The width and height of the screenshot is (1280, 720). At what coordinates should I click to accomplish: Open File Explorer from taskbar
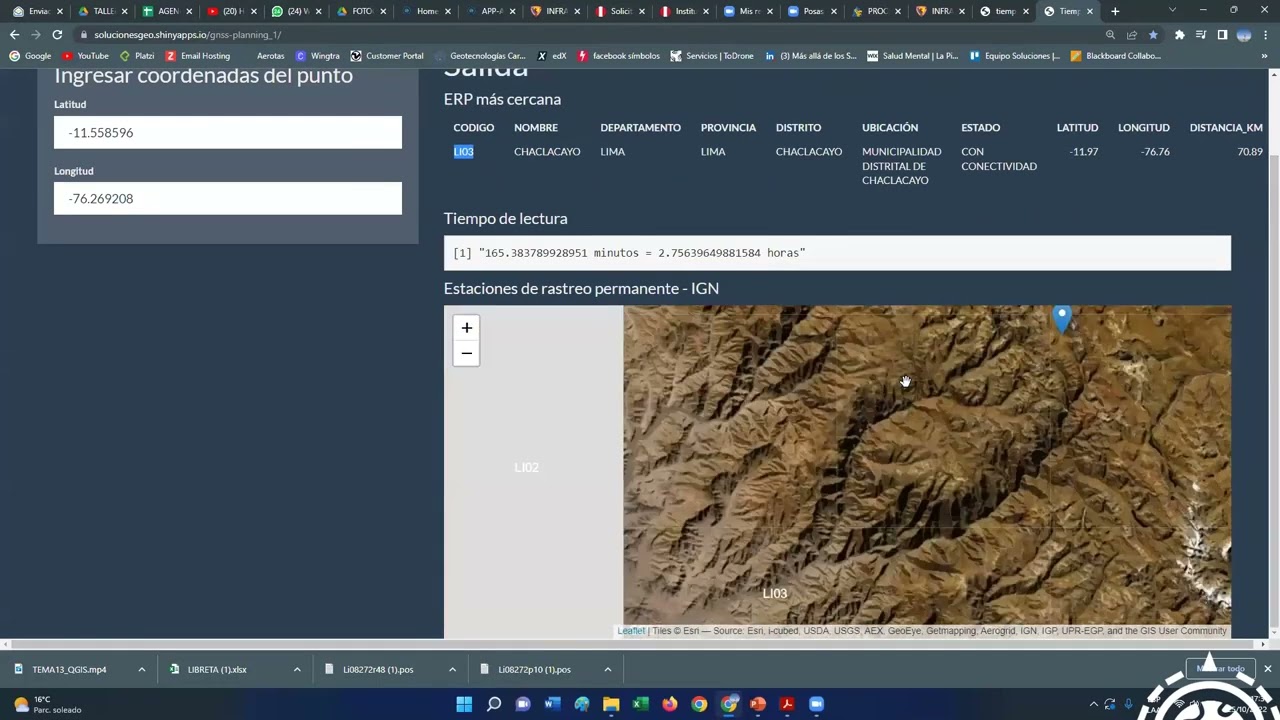[611, 704]
